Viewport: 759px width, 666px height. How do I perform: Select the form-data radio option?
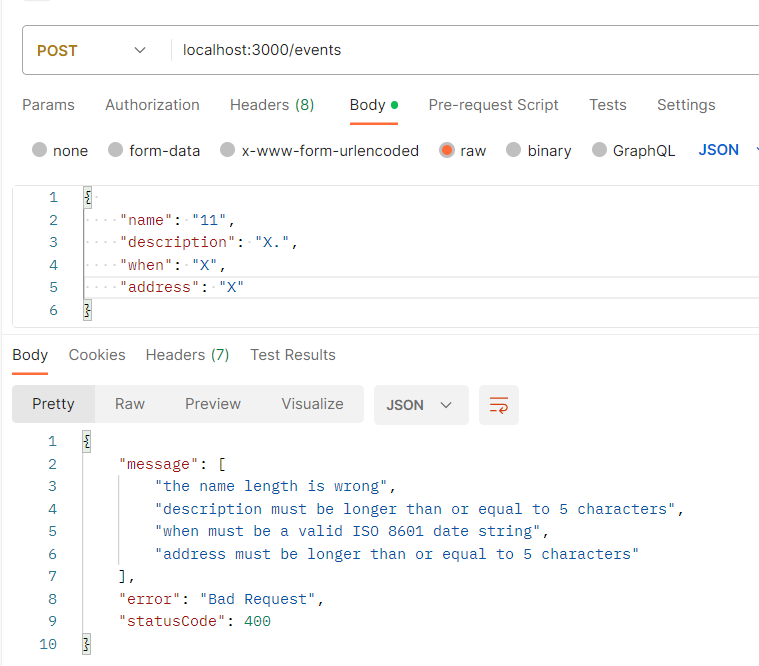(x=116, y=150)
